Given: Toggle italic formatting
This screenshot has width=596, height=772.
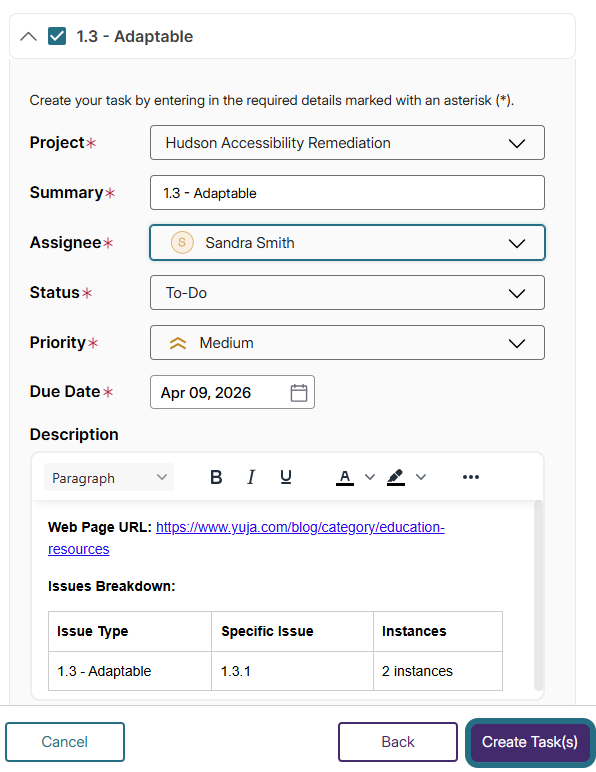Looking at the screenshot, I should [x=251, y=477].
